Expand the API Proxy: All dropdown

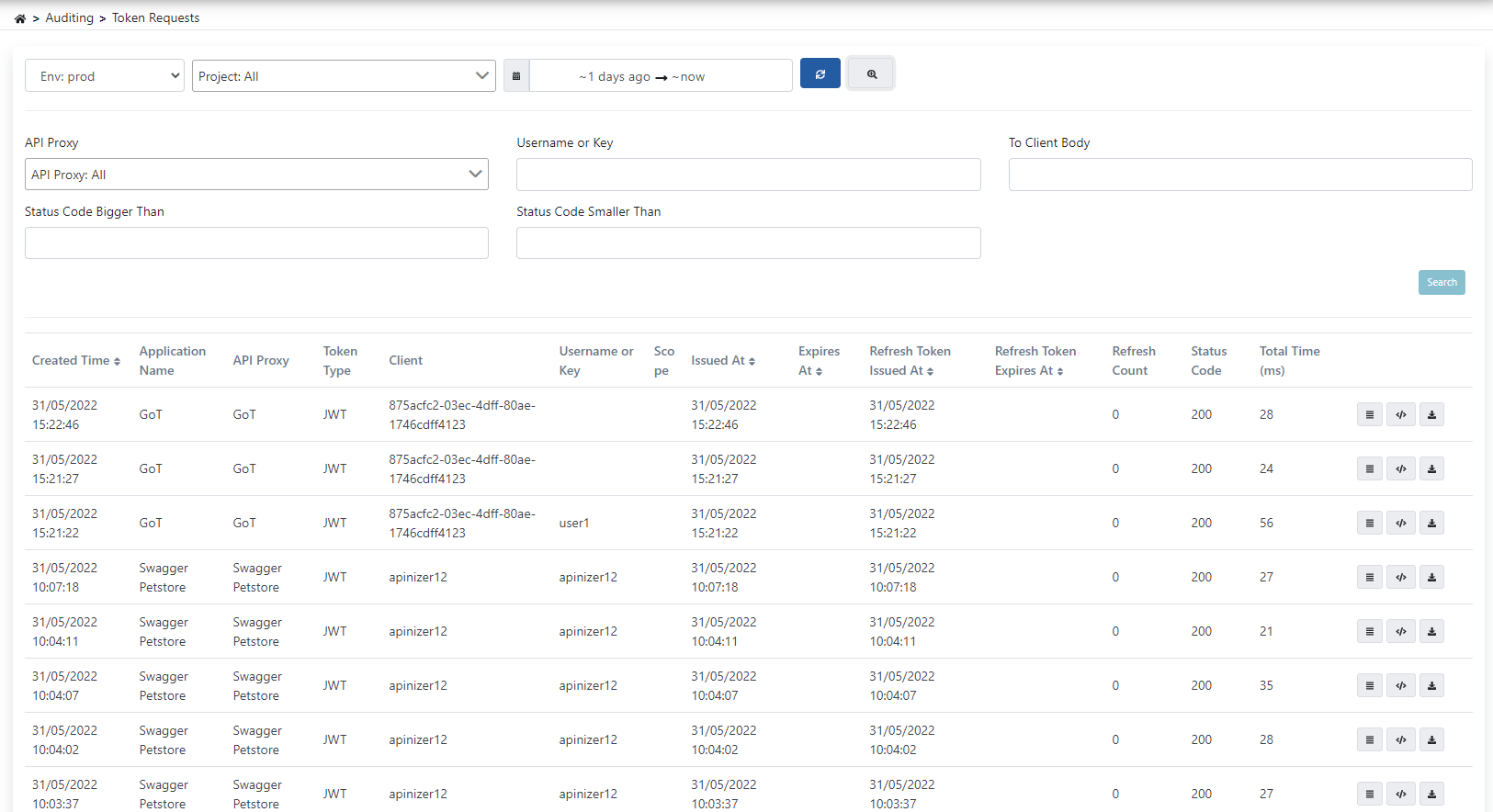(256, 175)
